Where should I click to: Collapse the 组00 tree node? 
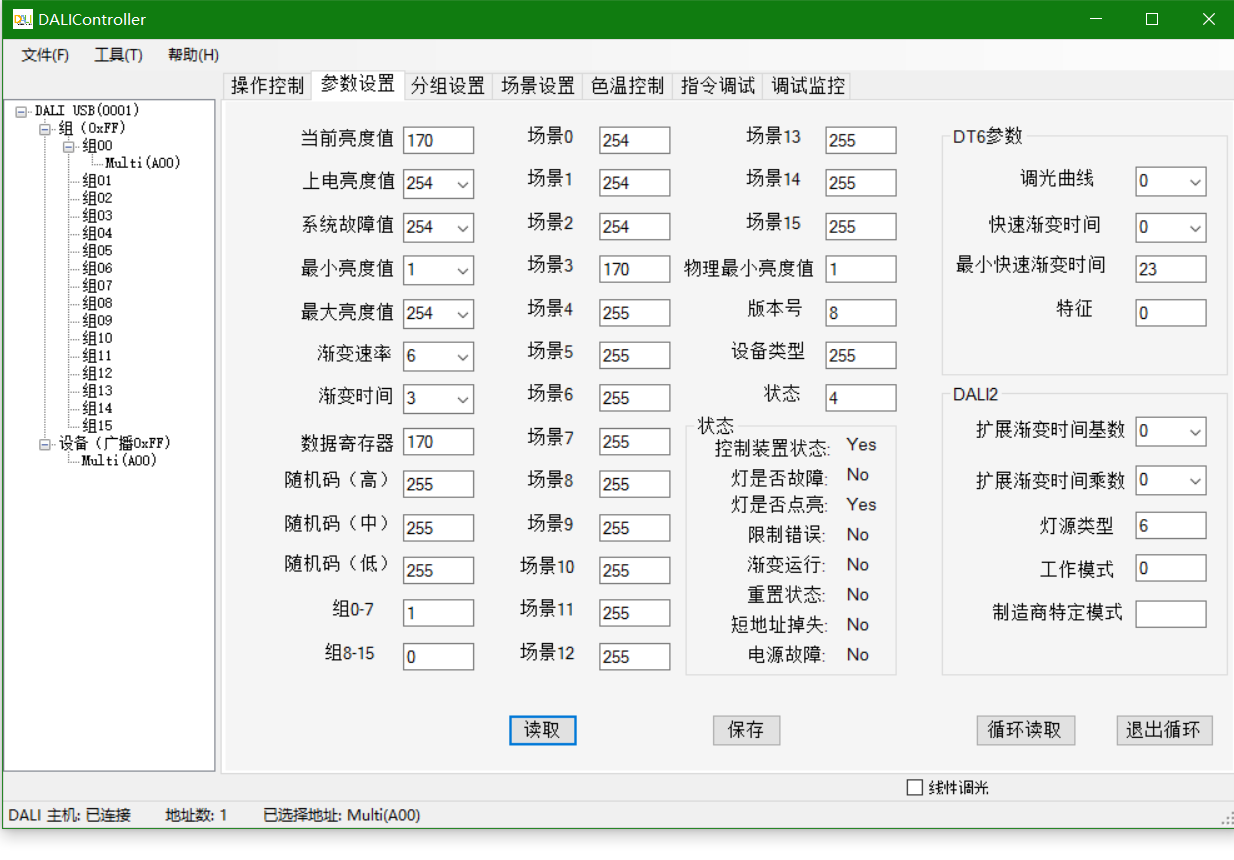click(69, 146)
